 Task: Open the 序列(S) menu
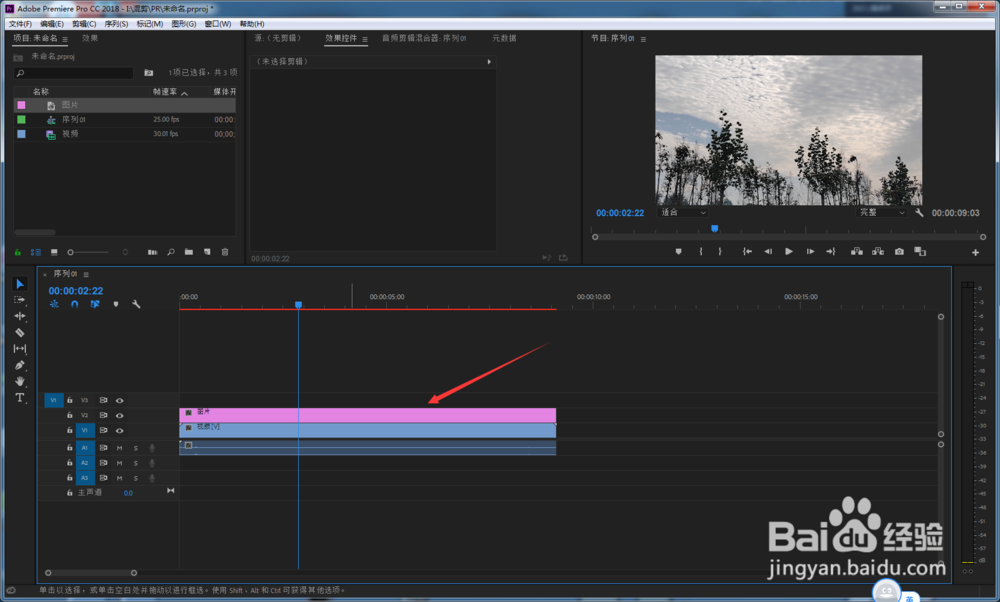coord(116,24)
